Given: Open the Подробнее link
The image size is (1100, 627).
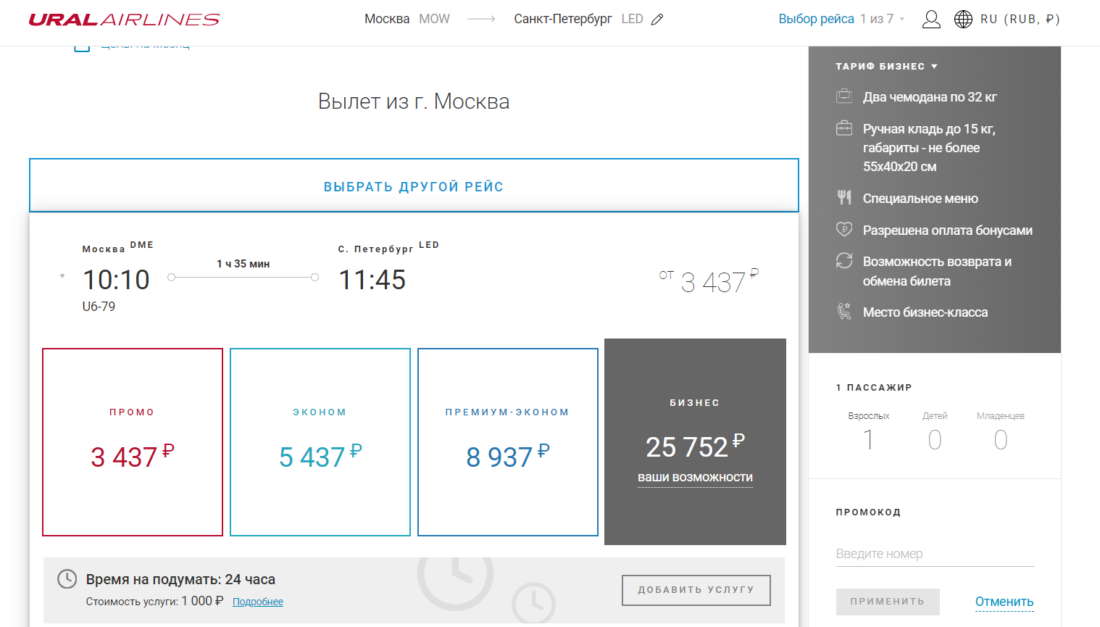Looking at the screenshot, I should point(257,602).
